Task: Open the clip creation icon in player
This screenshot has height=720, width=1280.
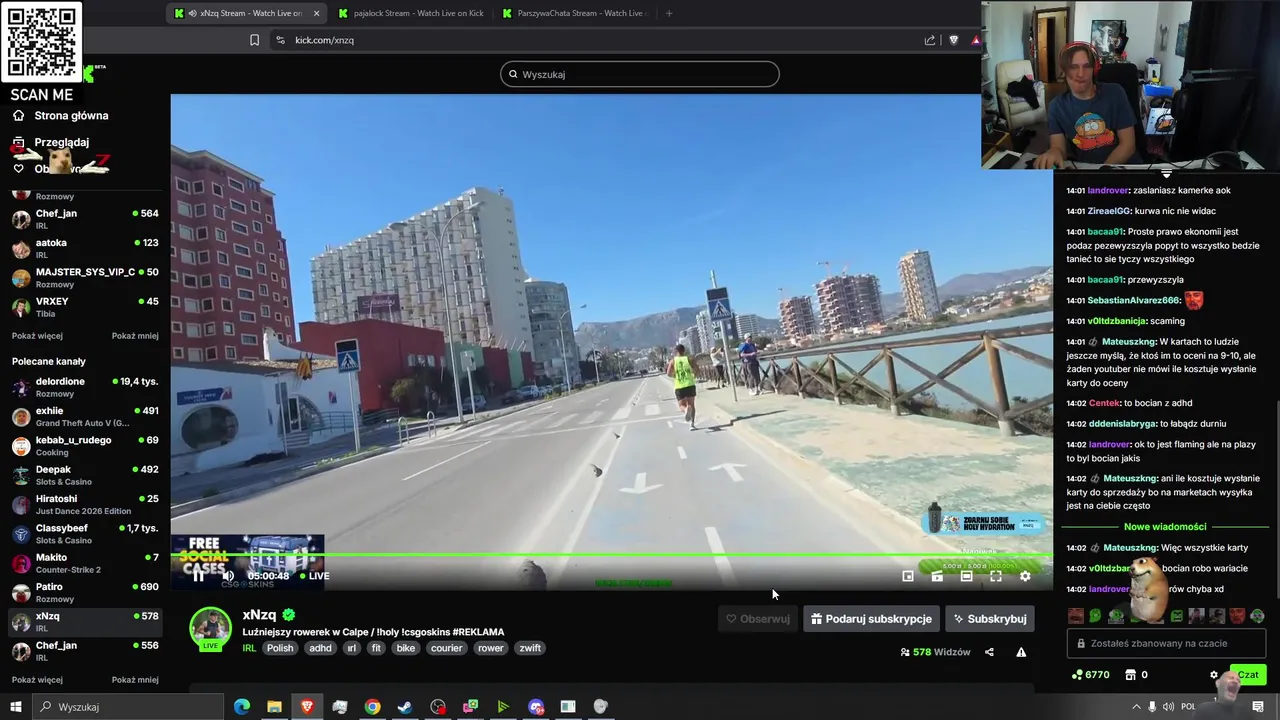Action: click(937, 576)
